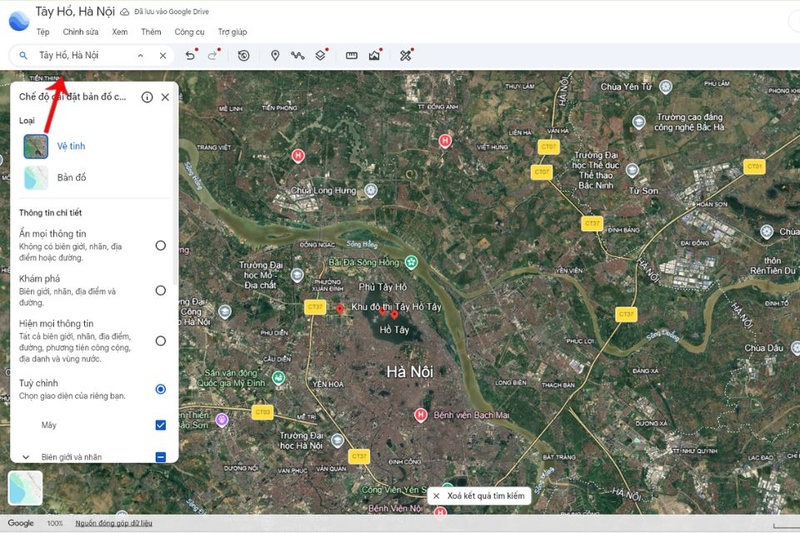The width and height of the screenshot is (800, 533).
Task: Select the add placemark pin tool
Action: coord(275,55)
